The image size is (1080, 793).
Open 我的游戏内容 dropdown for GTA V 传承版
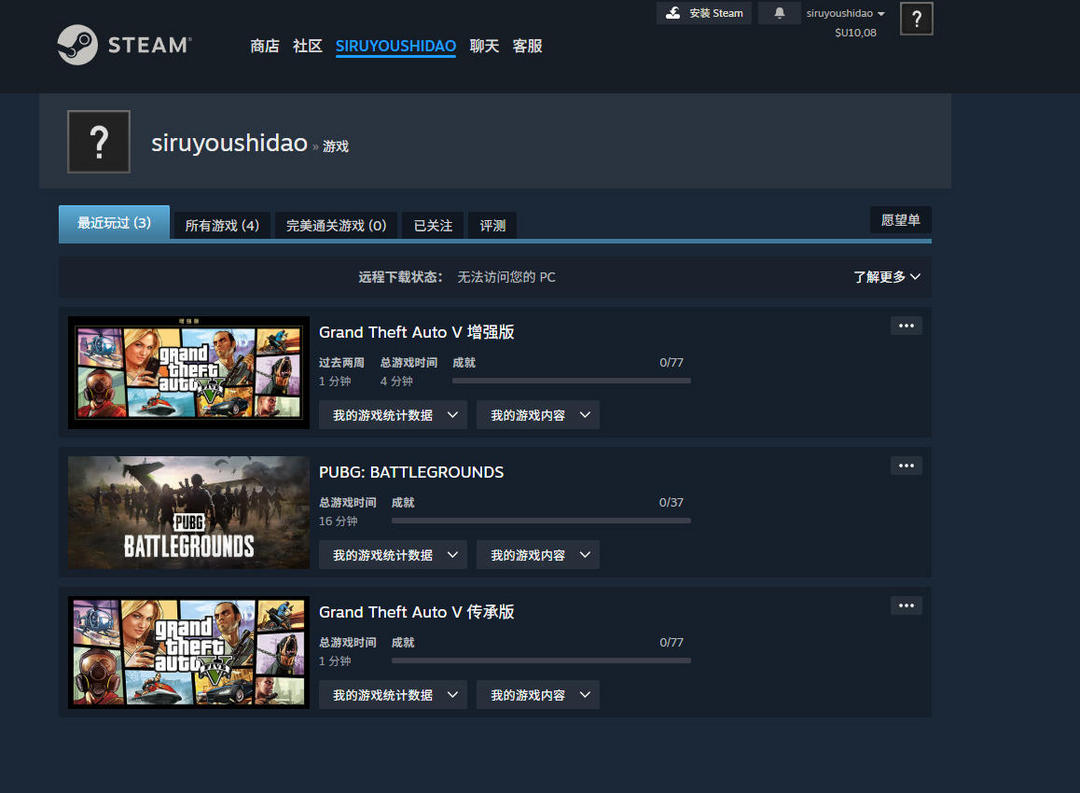pos(537,695)
